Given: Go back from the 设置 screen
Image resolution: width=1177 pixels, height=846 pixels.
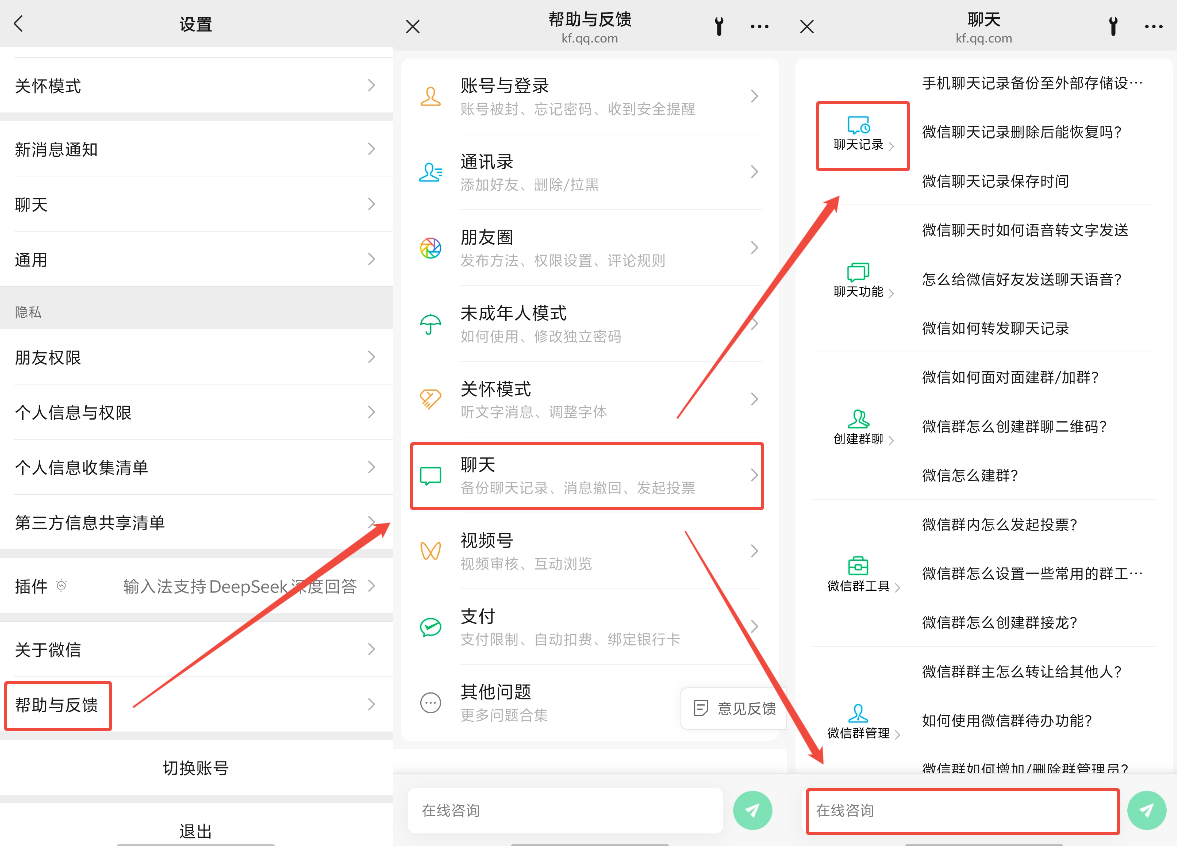Looking at the screenshot, I should point(19,24).
